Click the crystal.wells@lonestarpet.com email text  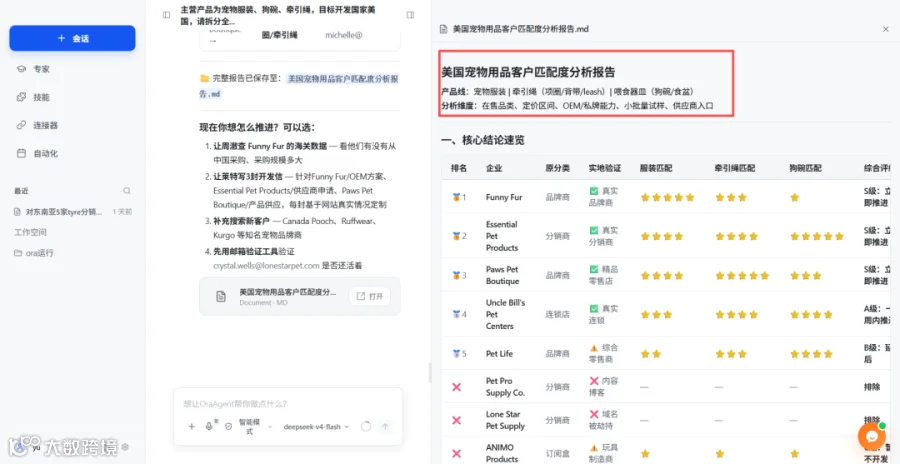coord(266,266)
